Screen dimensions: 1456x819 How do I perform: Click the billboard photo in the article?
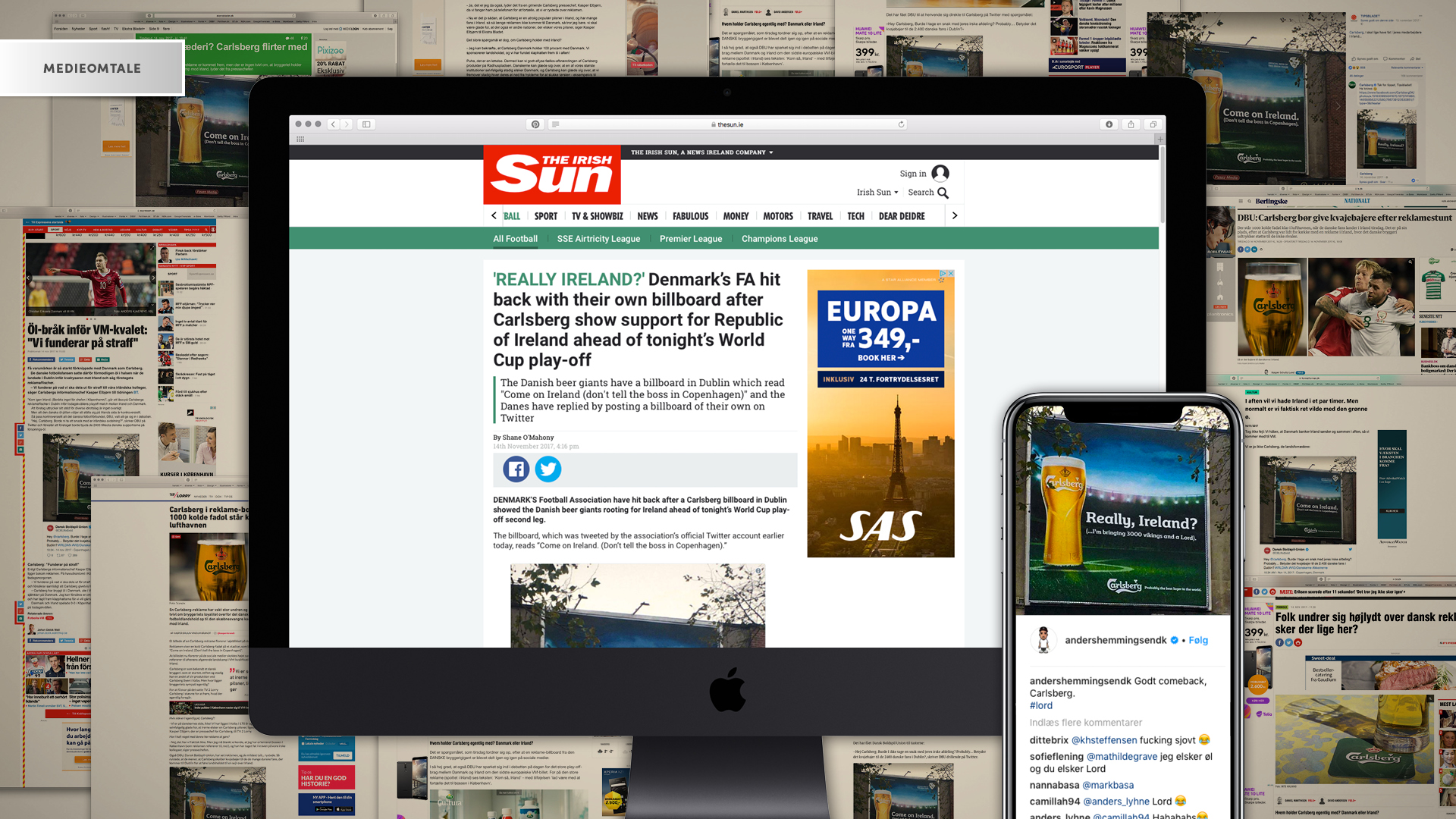pos(638,605)
